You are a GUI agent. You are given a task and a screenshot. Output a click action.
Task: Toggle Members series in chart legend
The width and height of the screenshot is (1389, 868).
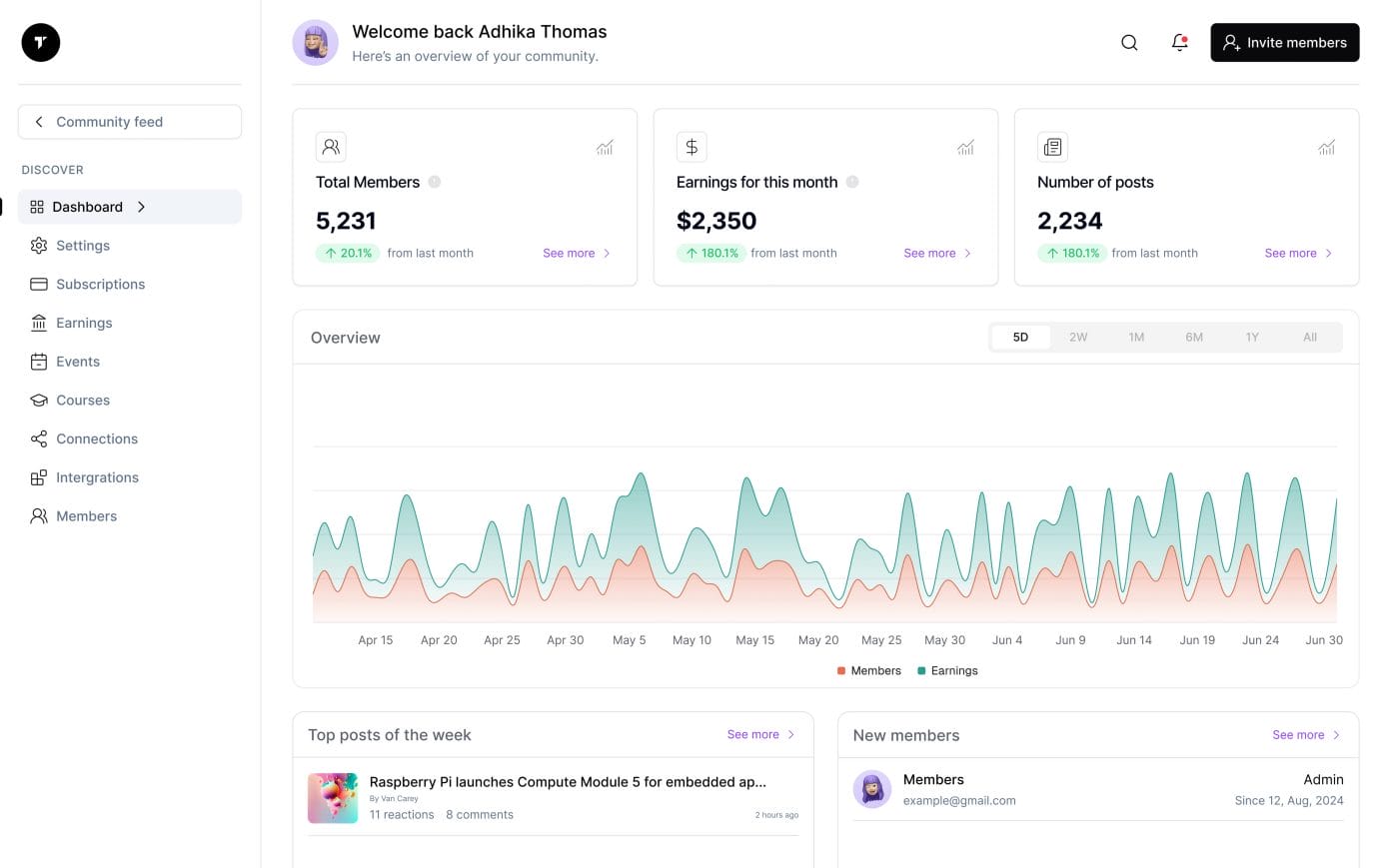tap(868, 671)
